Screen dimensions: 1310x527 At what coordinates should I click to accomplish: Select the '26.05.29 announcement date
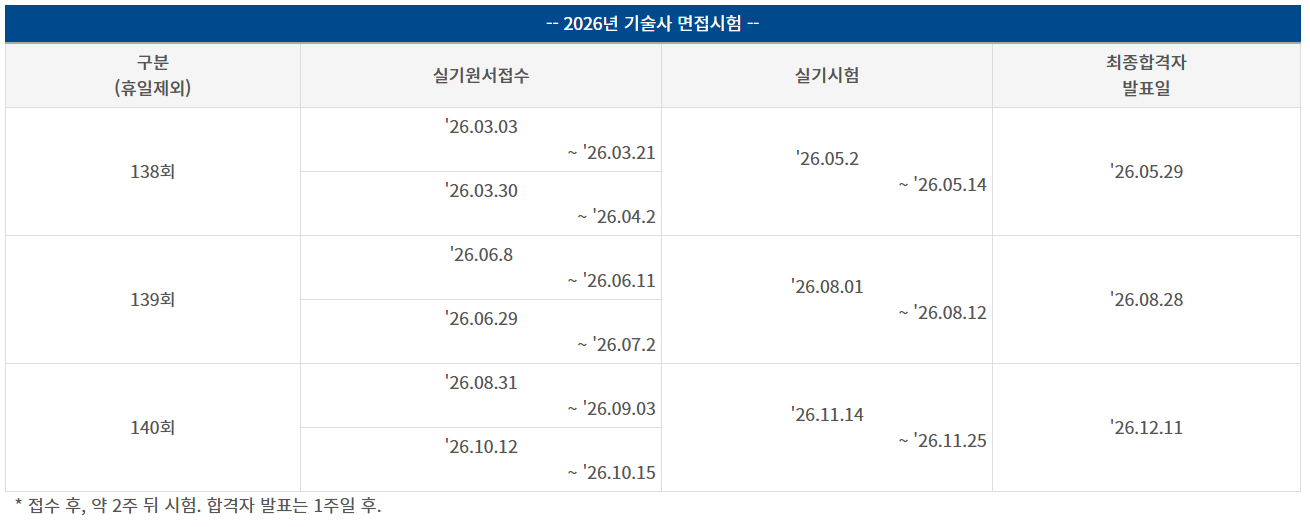coord(1146,172)
